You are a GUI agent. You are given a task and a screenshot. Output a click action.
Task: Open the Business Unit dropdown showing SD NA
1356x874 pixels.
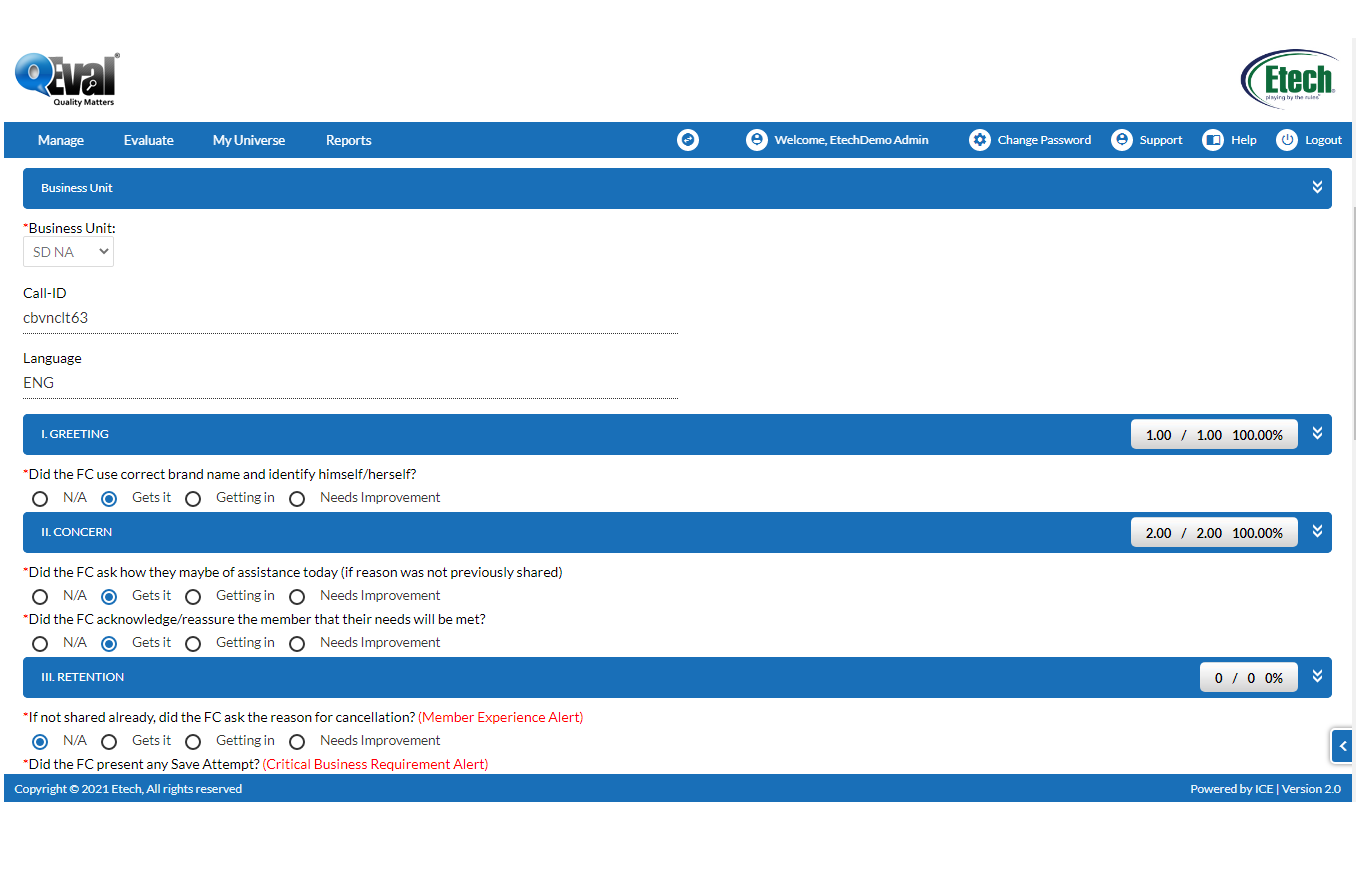[68, 252]
